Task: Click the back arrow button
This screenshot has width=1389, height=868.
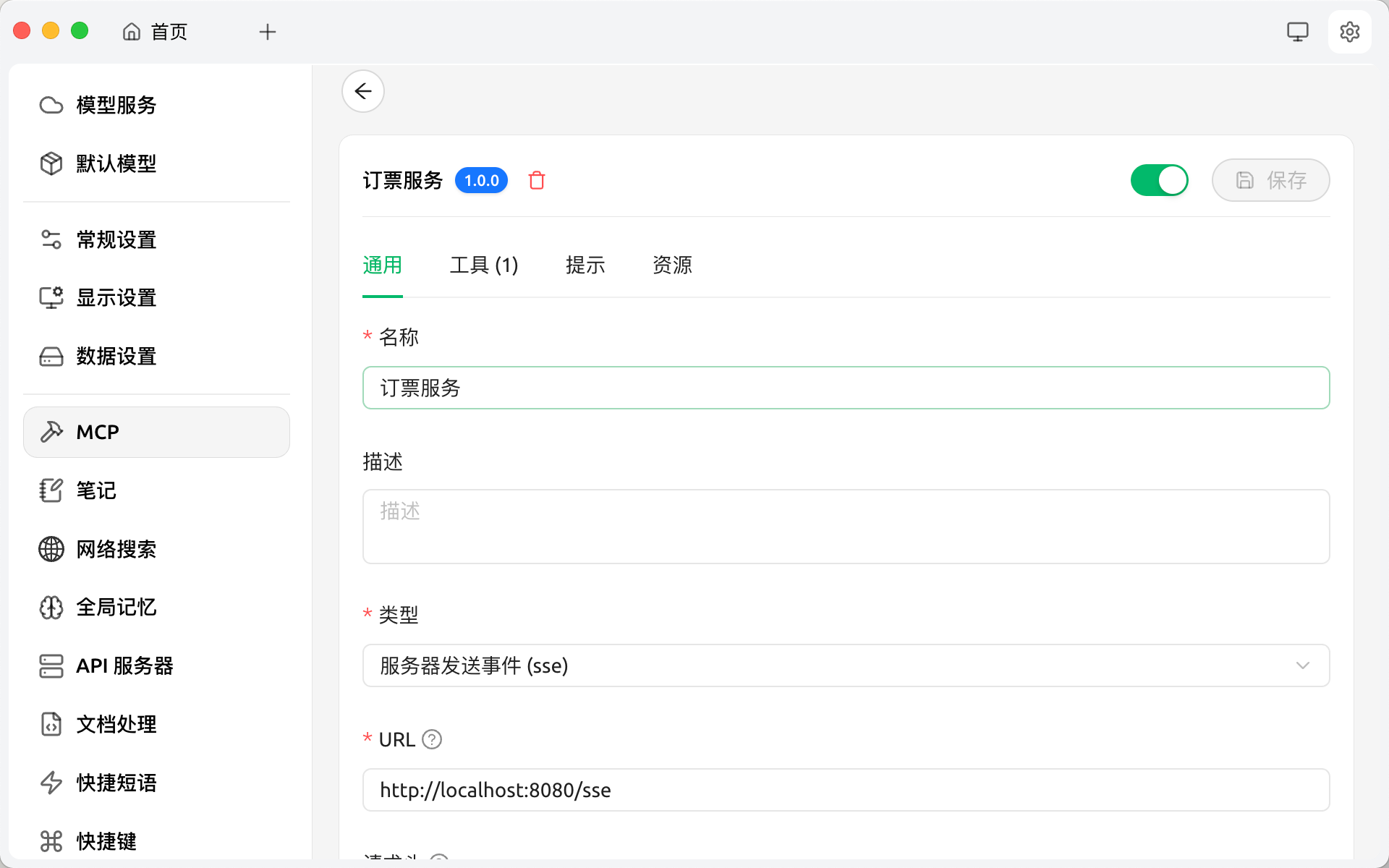Action: pos(363,91)
